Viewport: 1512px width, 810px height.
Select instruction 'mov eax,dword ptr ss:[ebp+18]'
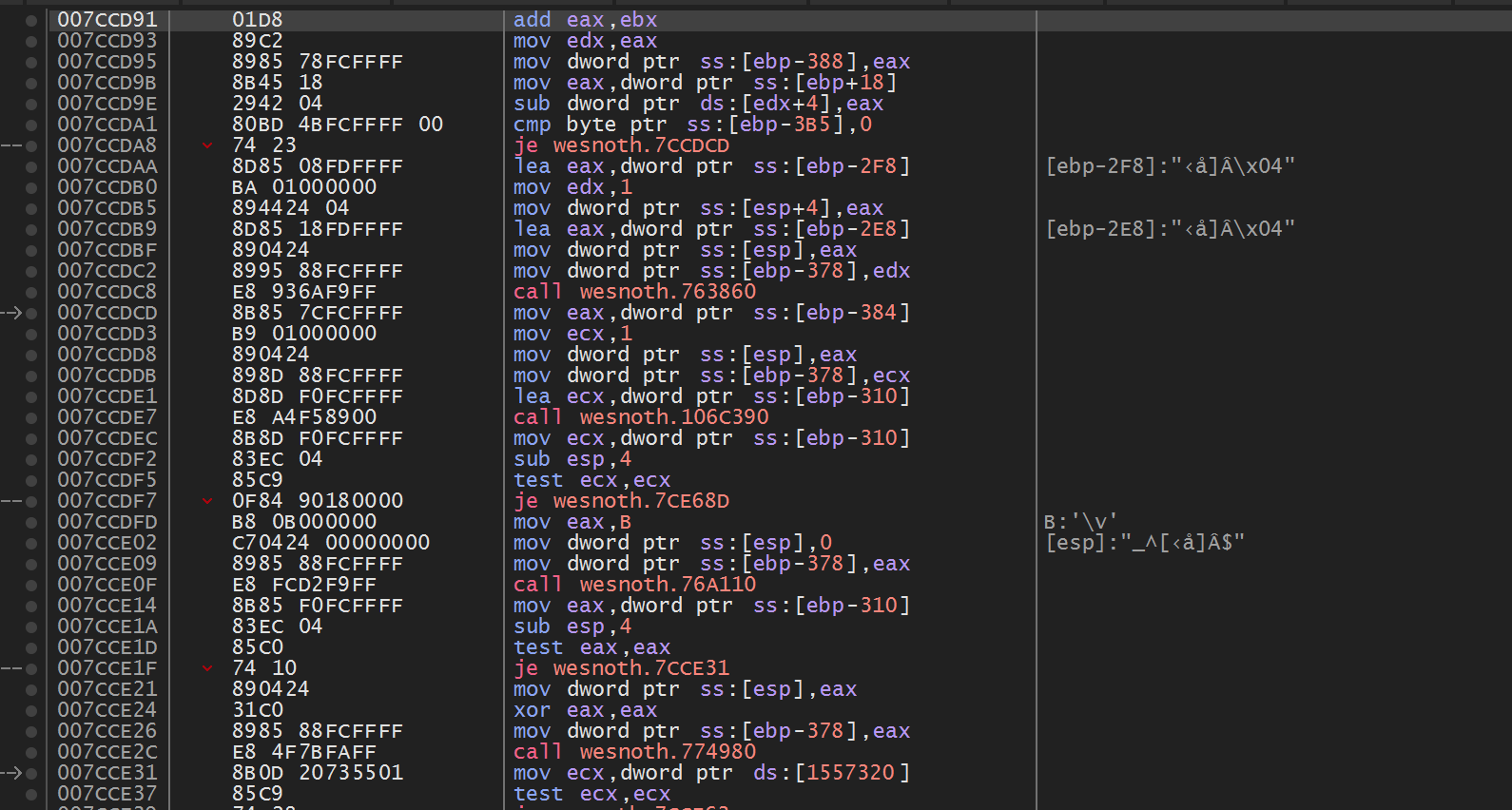pos(706,83)
